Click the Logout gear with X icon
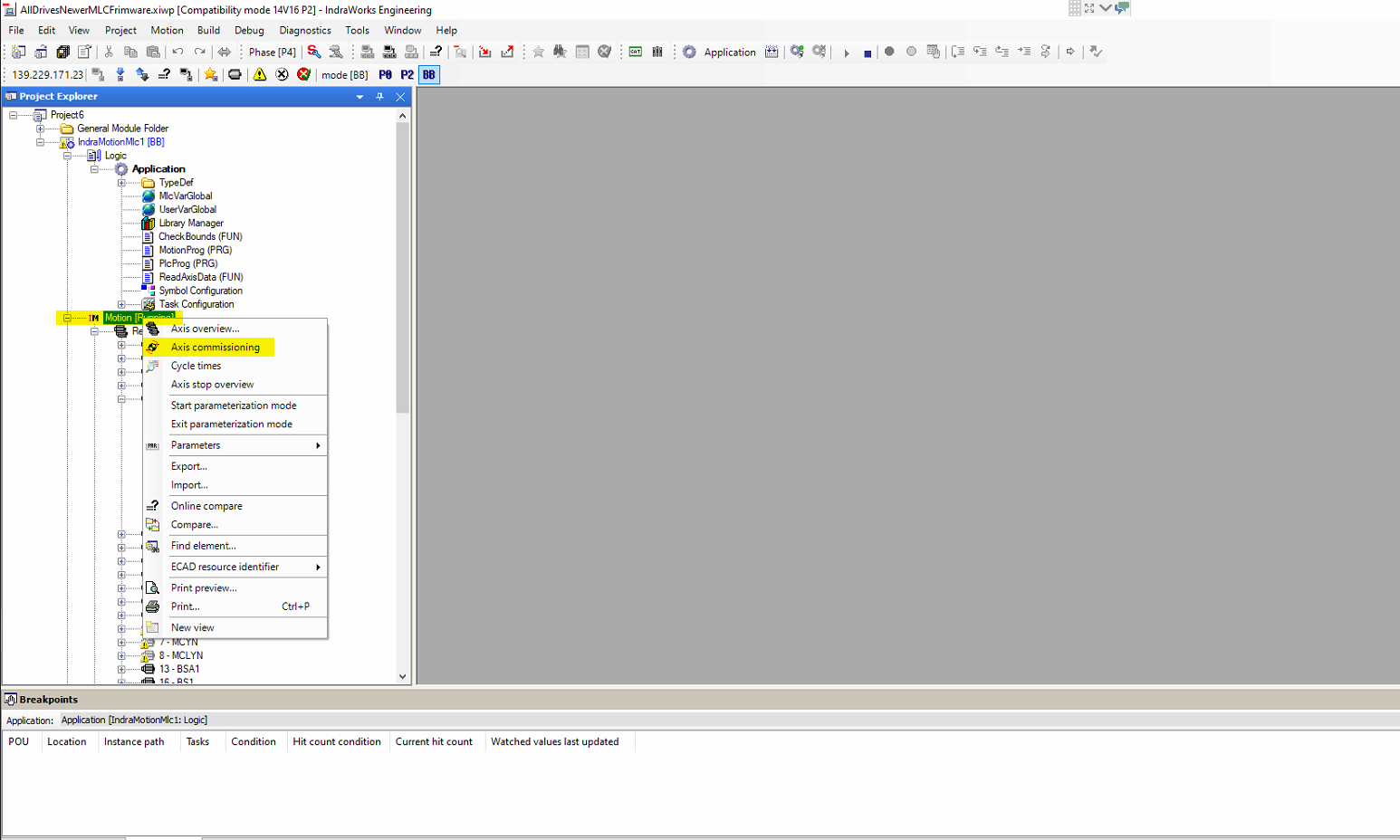 point(820,52)
